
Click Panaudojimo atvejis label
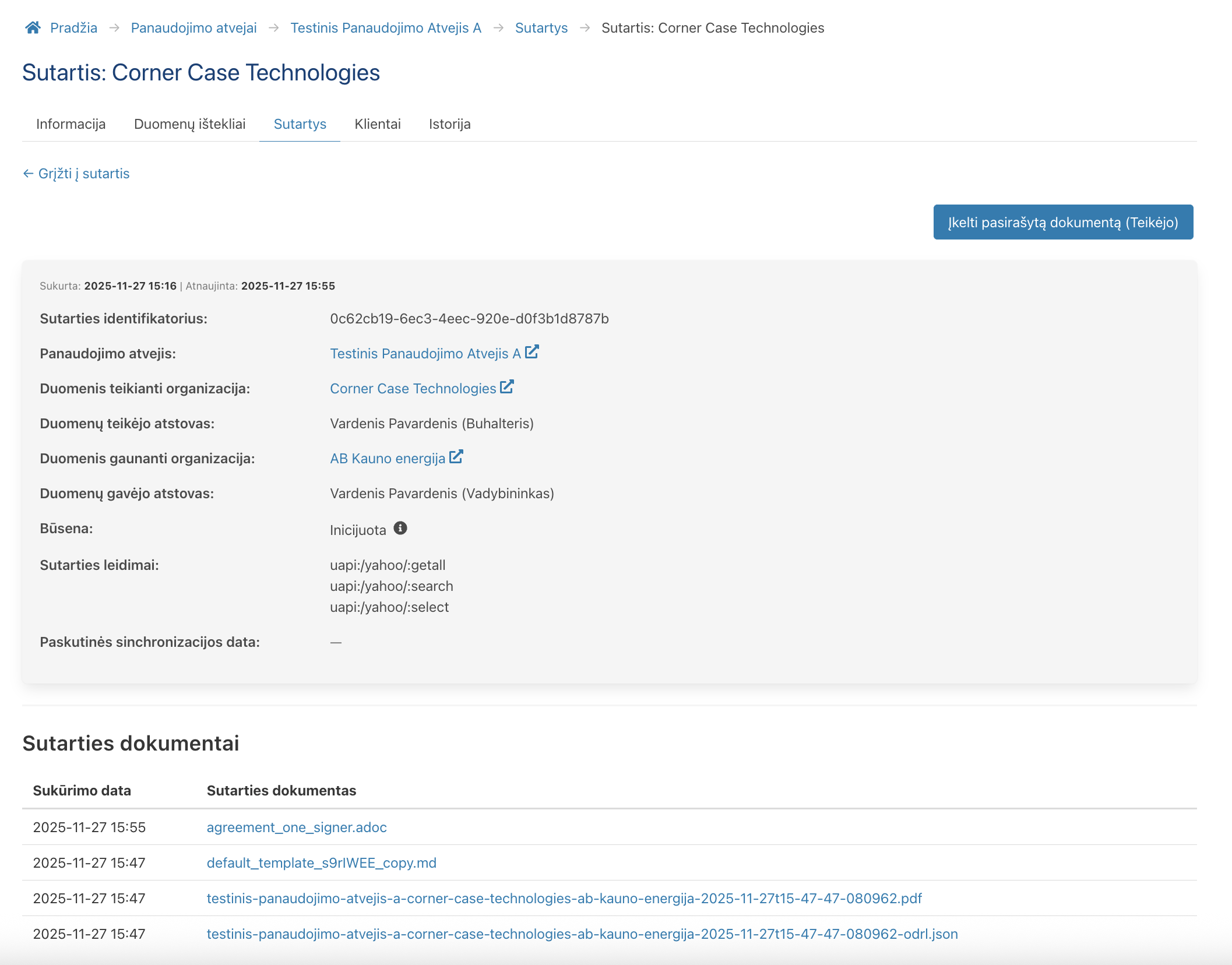pyautogui.click(x=108, y=354)
